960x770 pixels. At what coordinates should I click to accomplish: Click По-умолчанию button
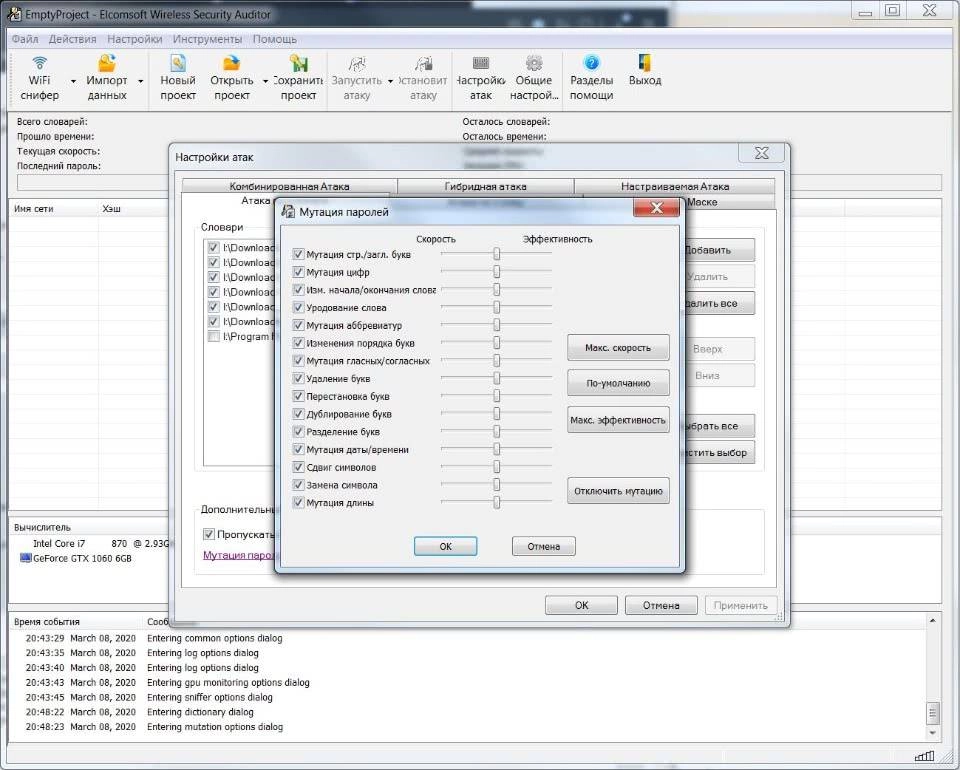click(618, 383)
